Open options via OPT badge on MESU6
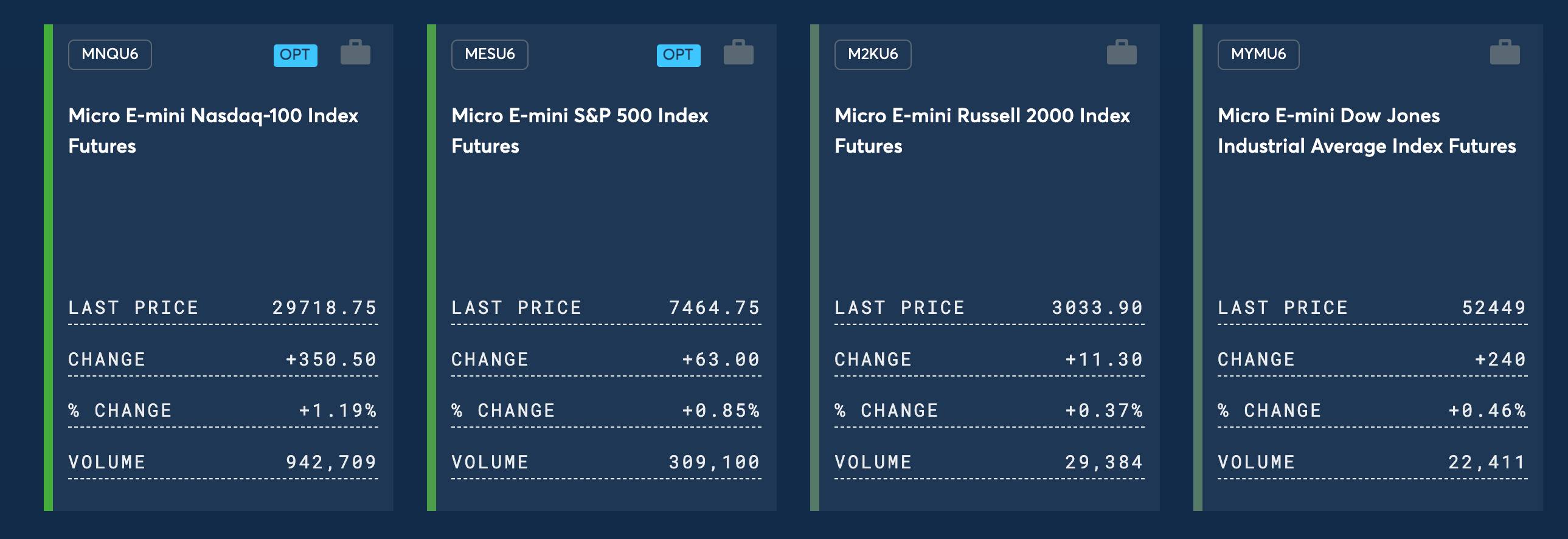Image resolution: width=1568 pixels, height=539 pixels. pyautogui.click(x=678, y=55)
